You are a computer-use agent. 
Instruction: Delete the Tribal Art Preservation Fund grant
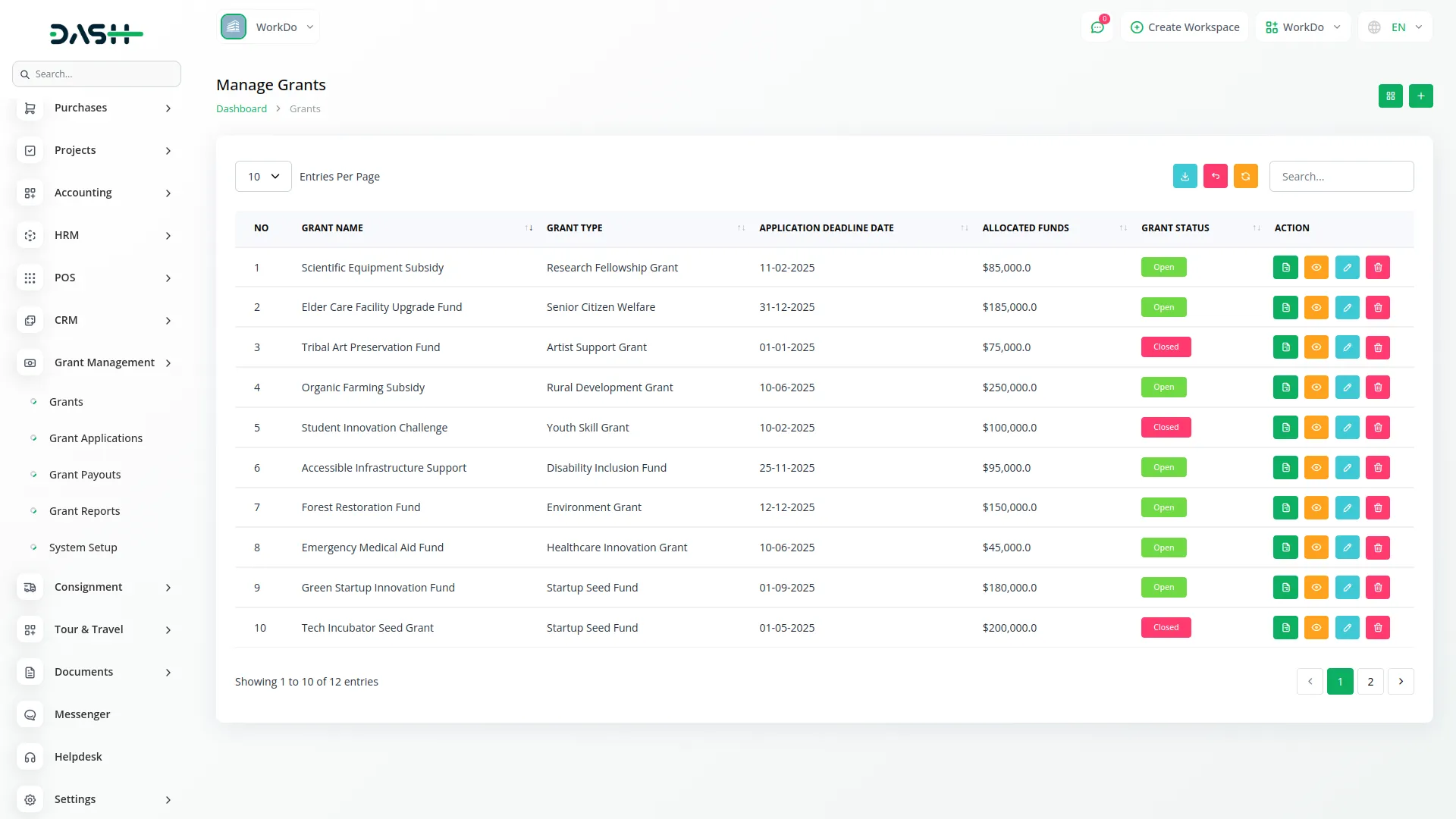[1378, 347]
